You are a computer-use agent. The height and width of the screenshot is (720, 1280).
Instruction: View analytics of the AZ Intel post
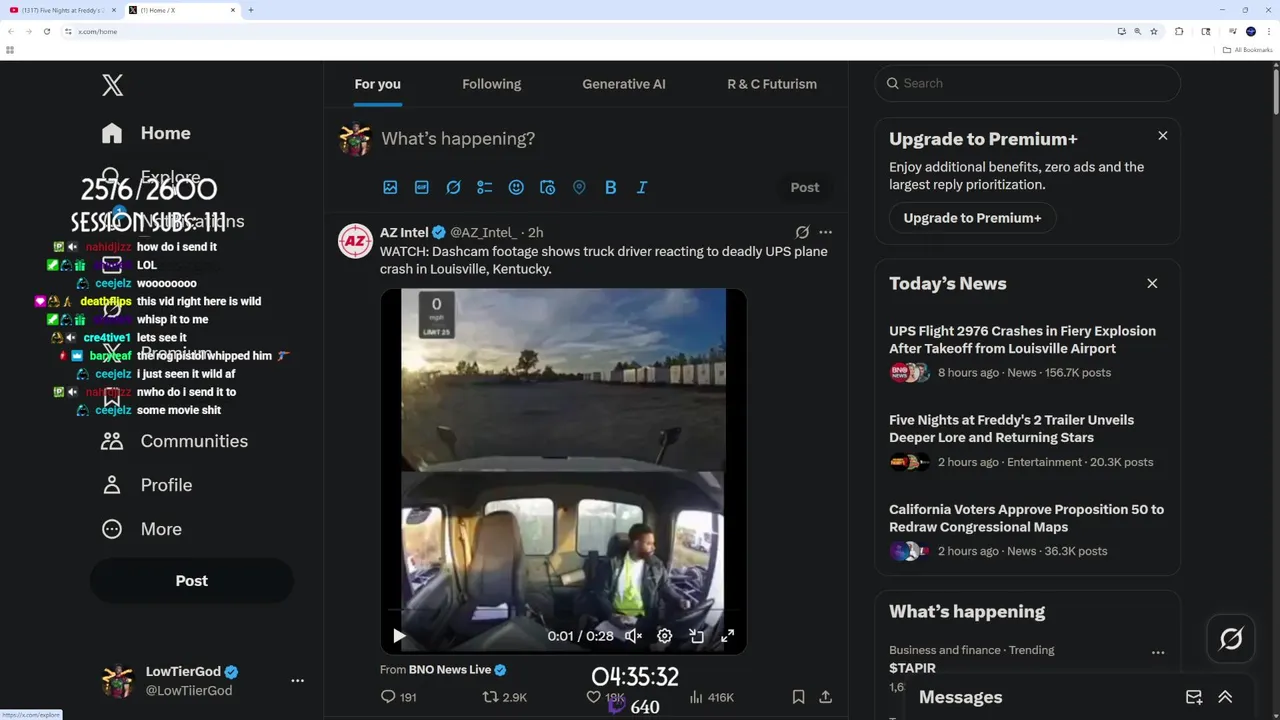(x=712, y=697)
